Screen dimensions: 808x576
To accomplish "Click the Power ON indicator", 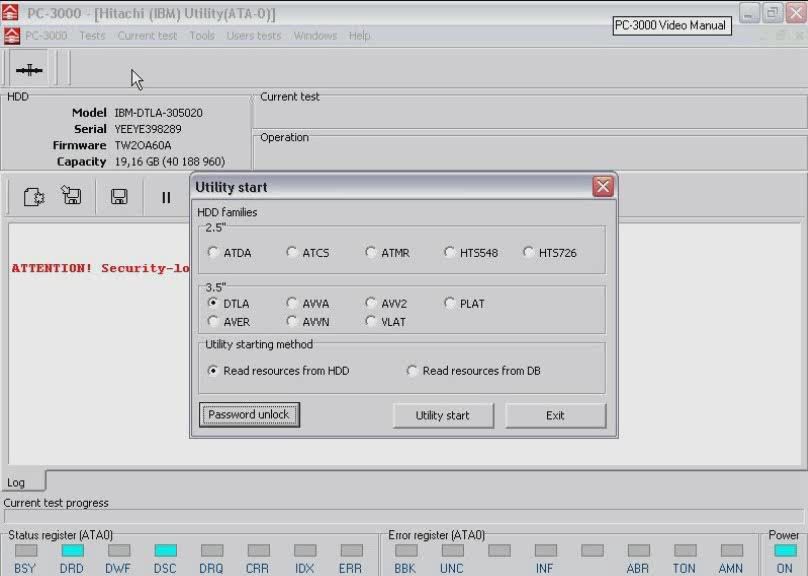I will pos(785,551).
